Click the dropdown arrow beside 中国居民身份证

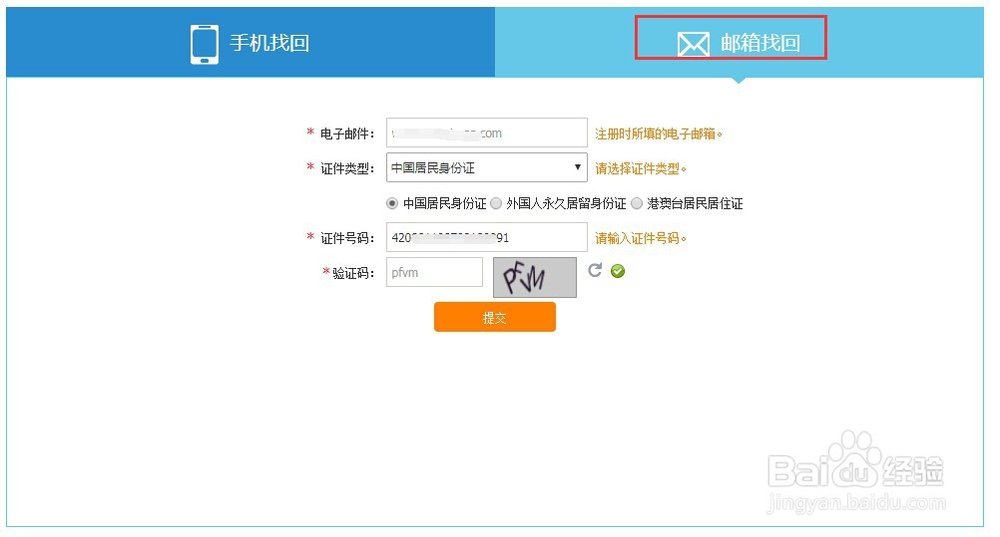click(x=577, y=167)
